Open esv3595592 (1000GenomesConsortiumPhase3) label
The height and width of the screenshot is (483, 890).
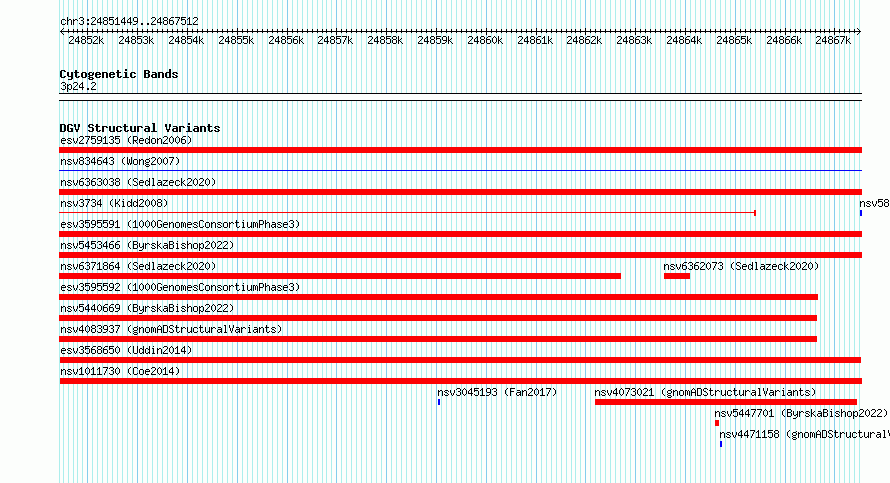180,287
